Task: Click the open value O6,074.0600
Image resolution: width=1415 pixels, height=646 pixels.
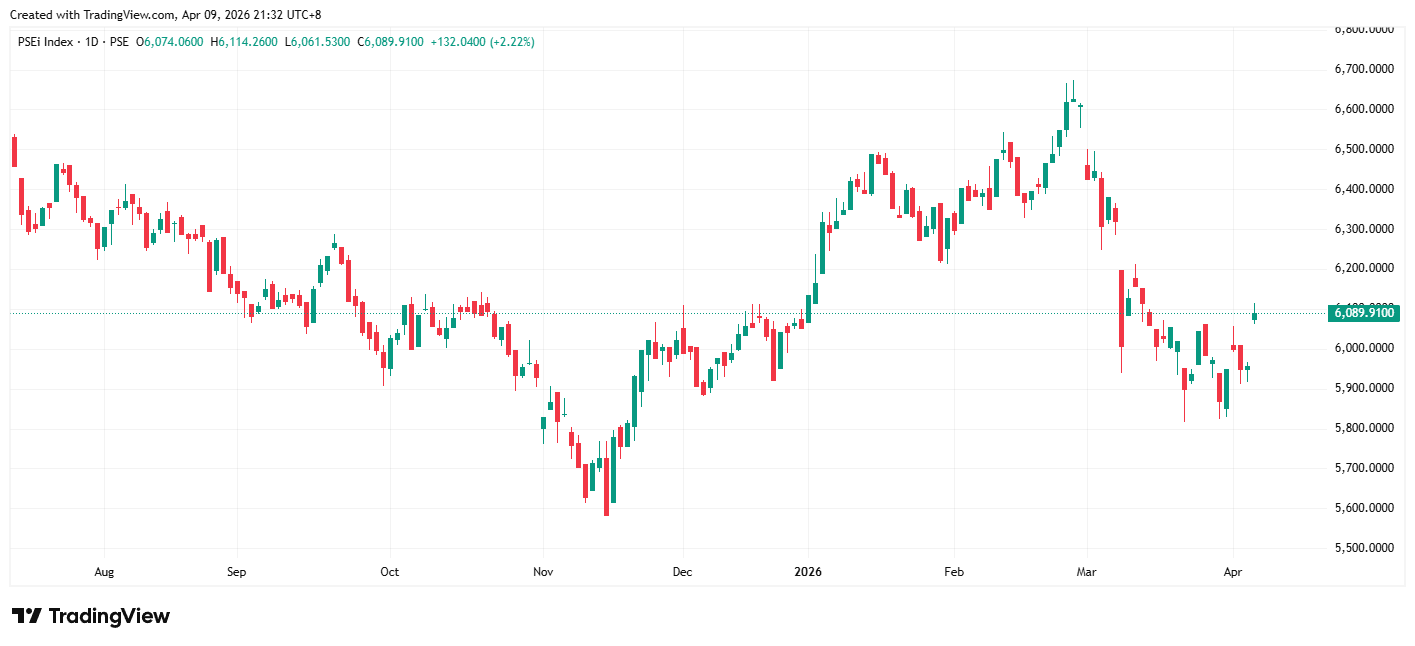Action: (x=170, y=42)
